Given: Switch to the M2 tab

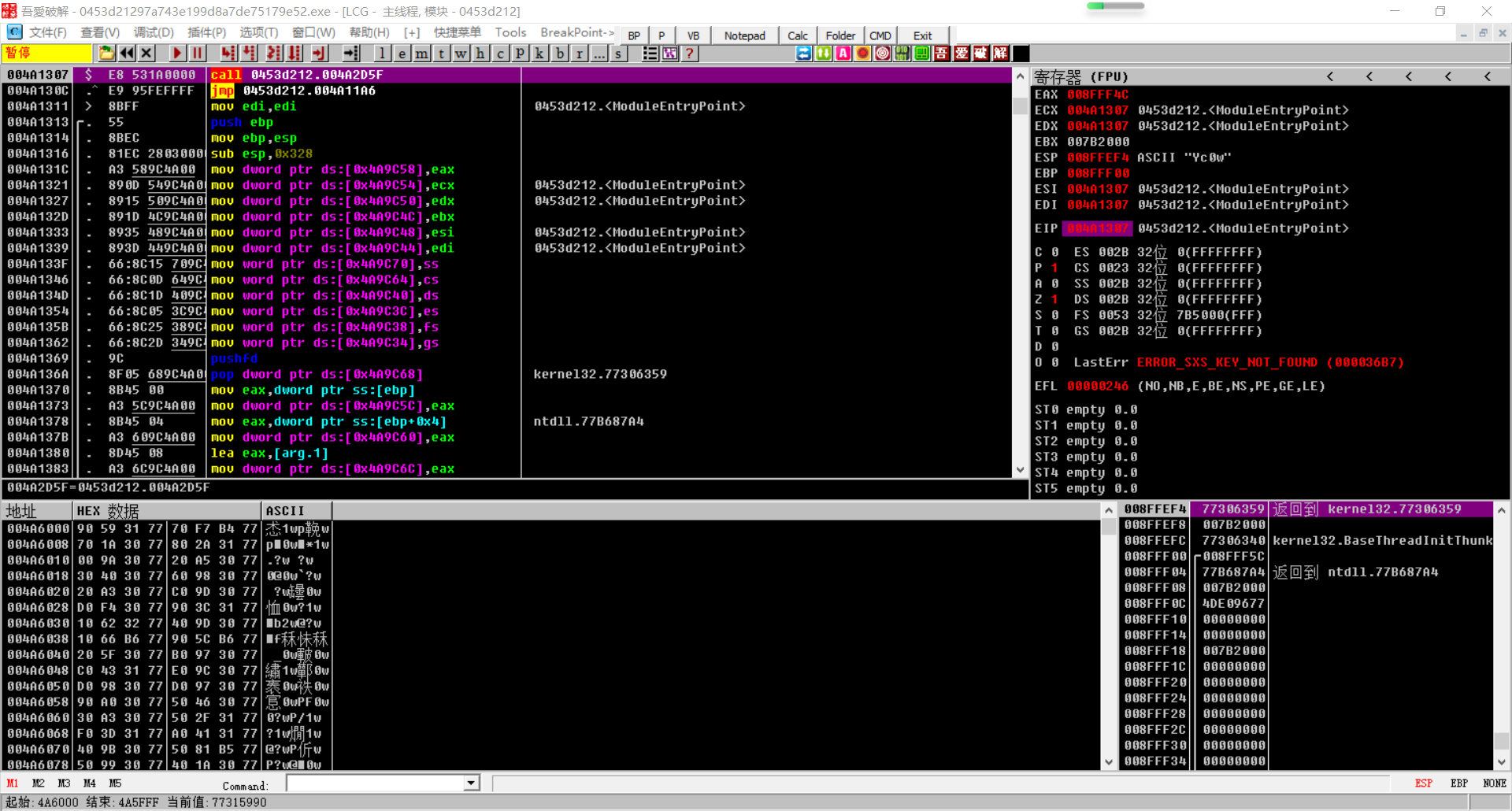Looking at the screenshot, I should pos(38,783).
